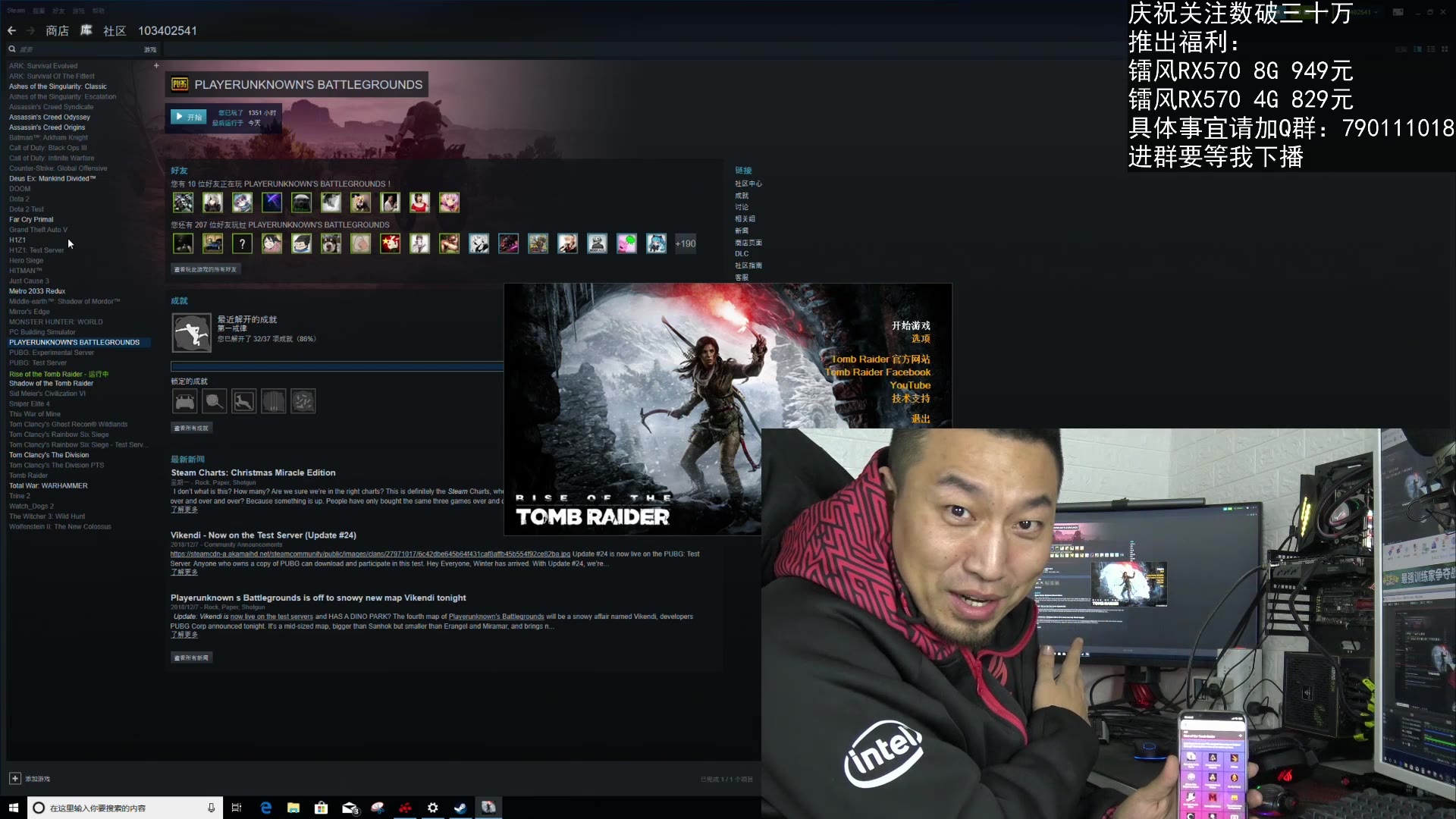
Task: Go back with the Steam back arrow
Action: tap(11, 30)
